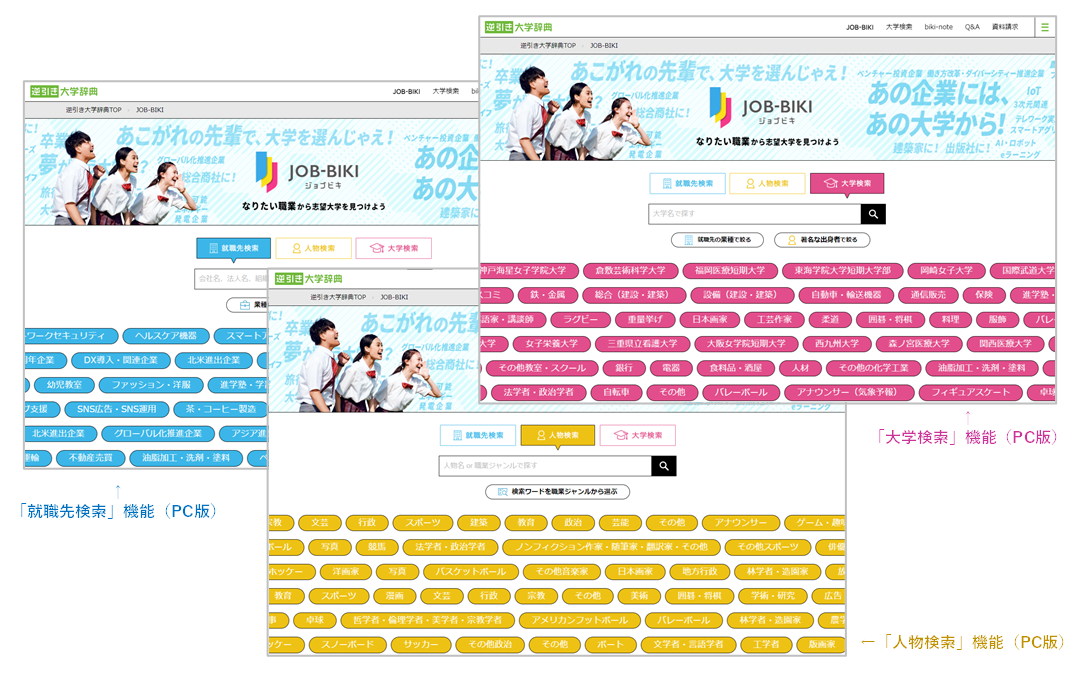Switch to 就職先検索 tab in pink university-search window
Image resolution: width=1086 pixels, height=678 pixels.
(688, 184)
